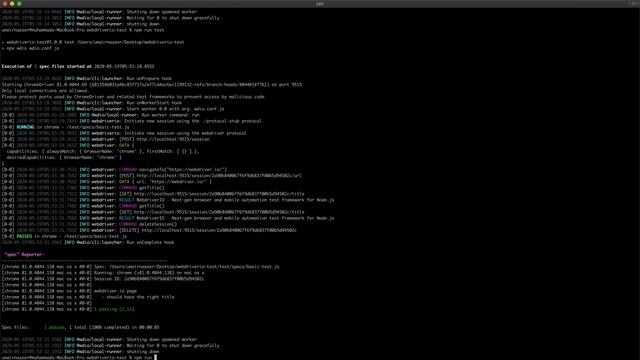Click the 'Starting ChromeDriver' line
Viewport: 640px width, 360px height.
tap(151, 84)
